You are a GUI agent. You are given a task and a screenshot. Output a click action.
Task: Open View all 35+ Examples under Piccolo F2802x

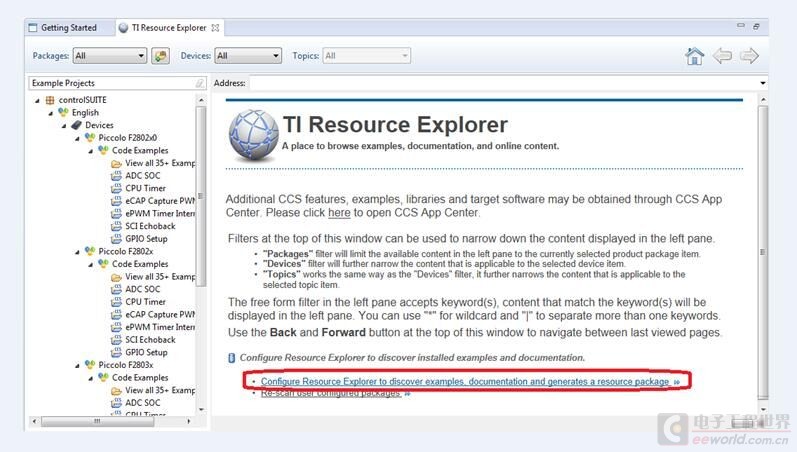pos(160,277)
